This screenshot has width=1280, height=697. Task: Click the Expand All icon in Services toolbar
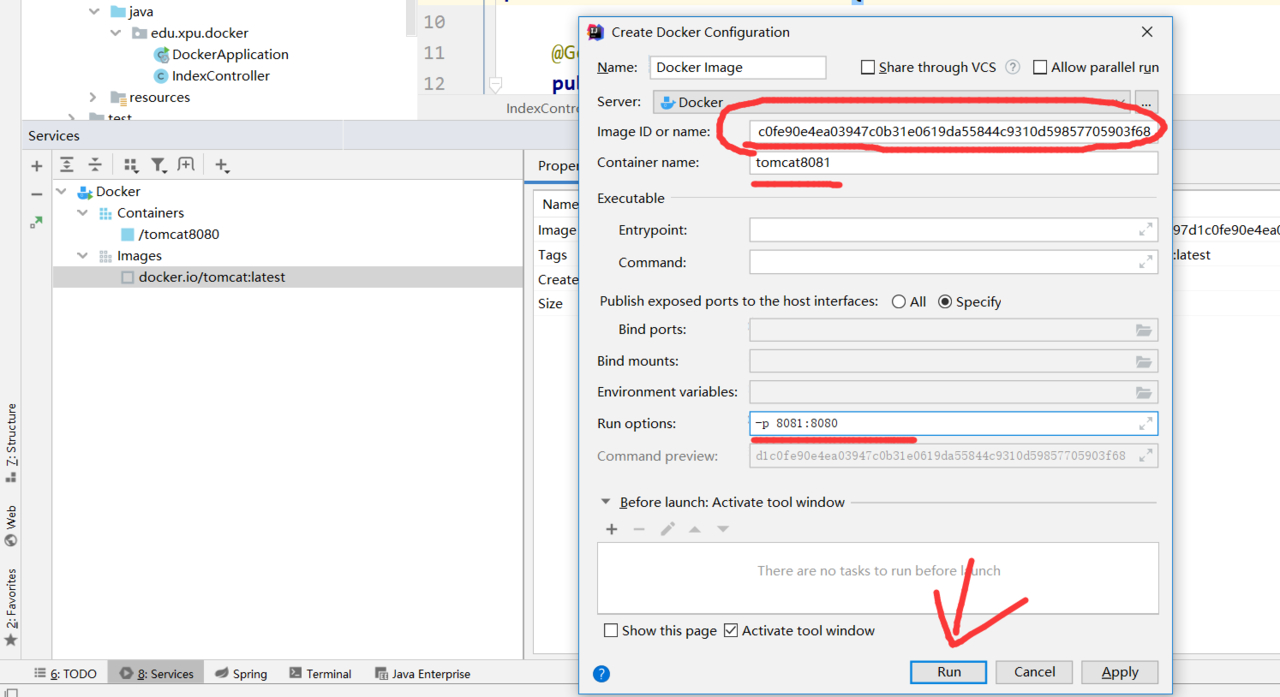point(67,165)
